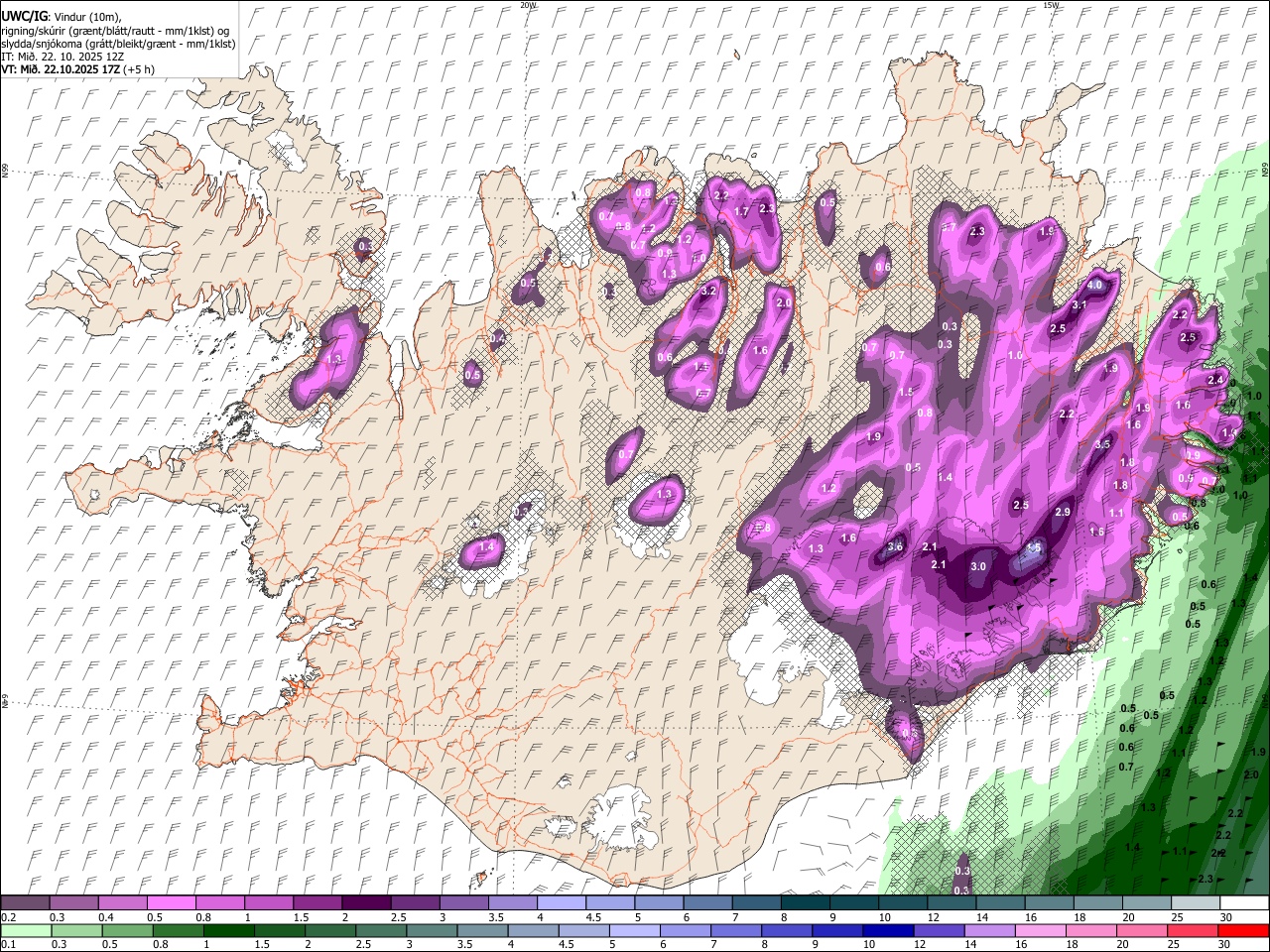Click the rigning/skúrir description line
This screenshot has height=952, width=1270.
[x=115, y=30]
